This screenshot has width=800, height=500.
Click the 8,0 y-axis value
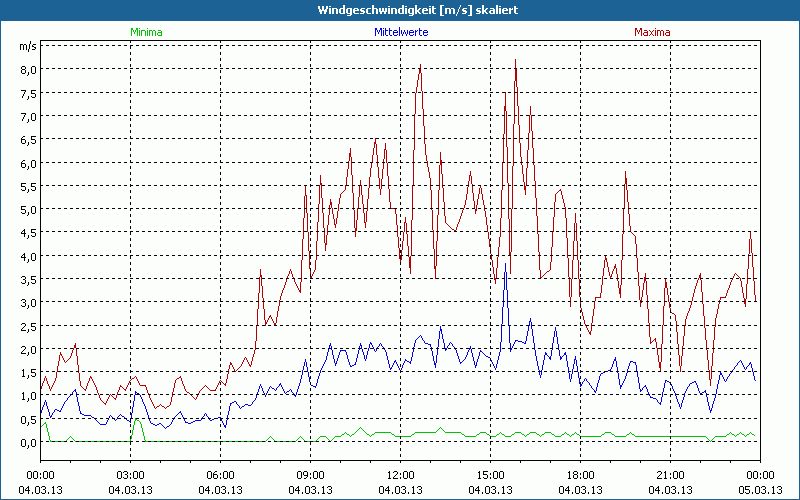pos(29,70)
